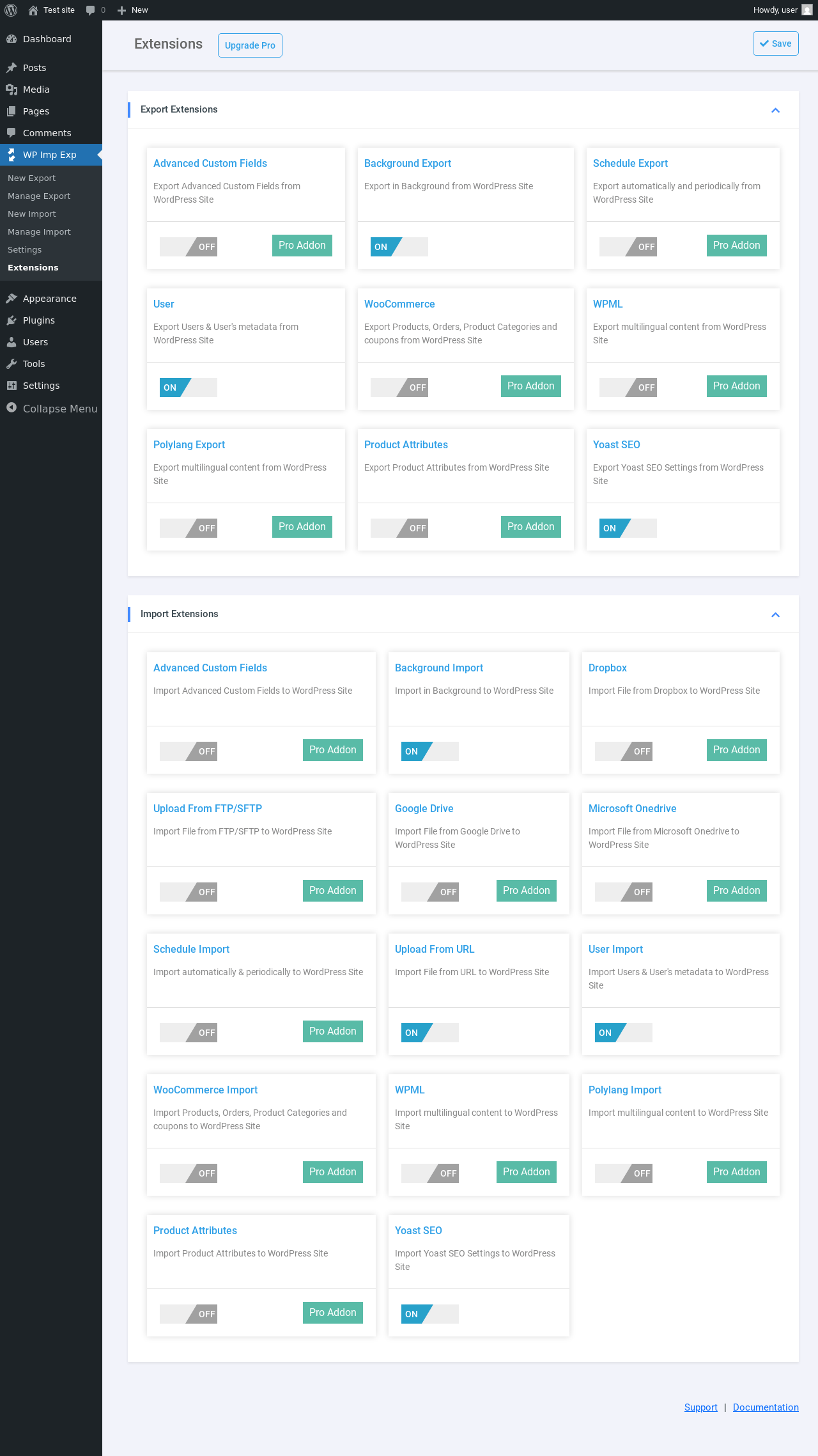Toggle the Microsoft Onedrive switch

(x=624, y=892)
